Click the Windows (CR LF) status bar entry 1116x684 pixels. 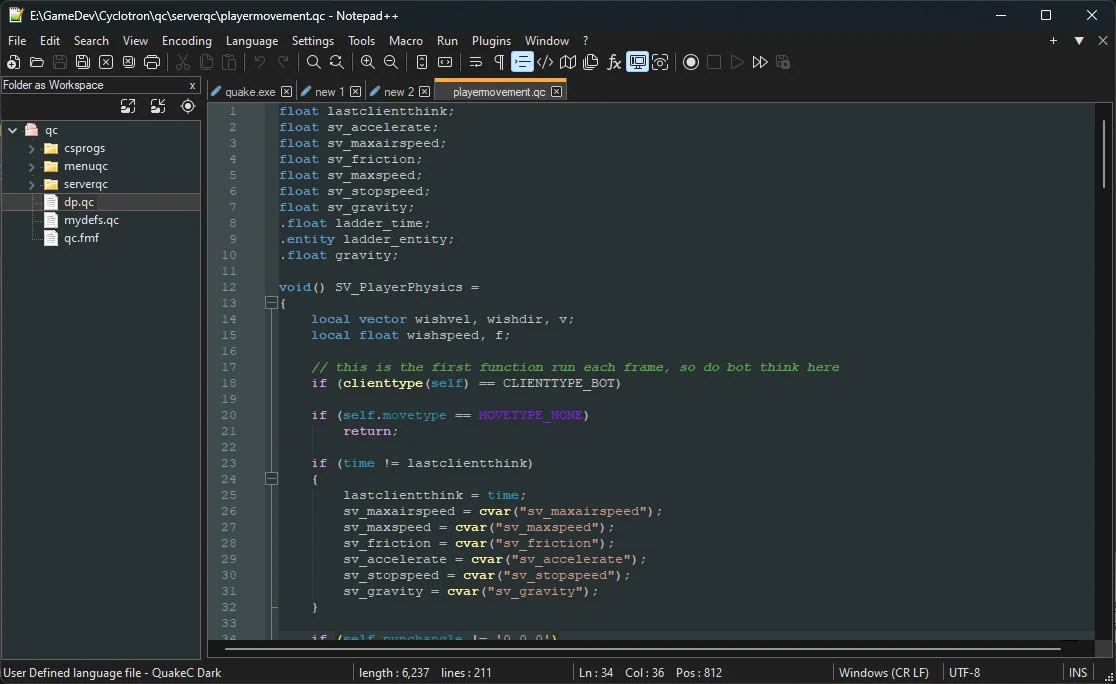[x=884, y=673]
